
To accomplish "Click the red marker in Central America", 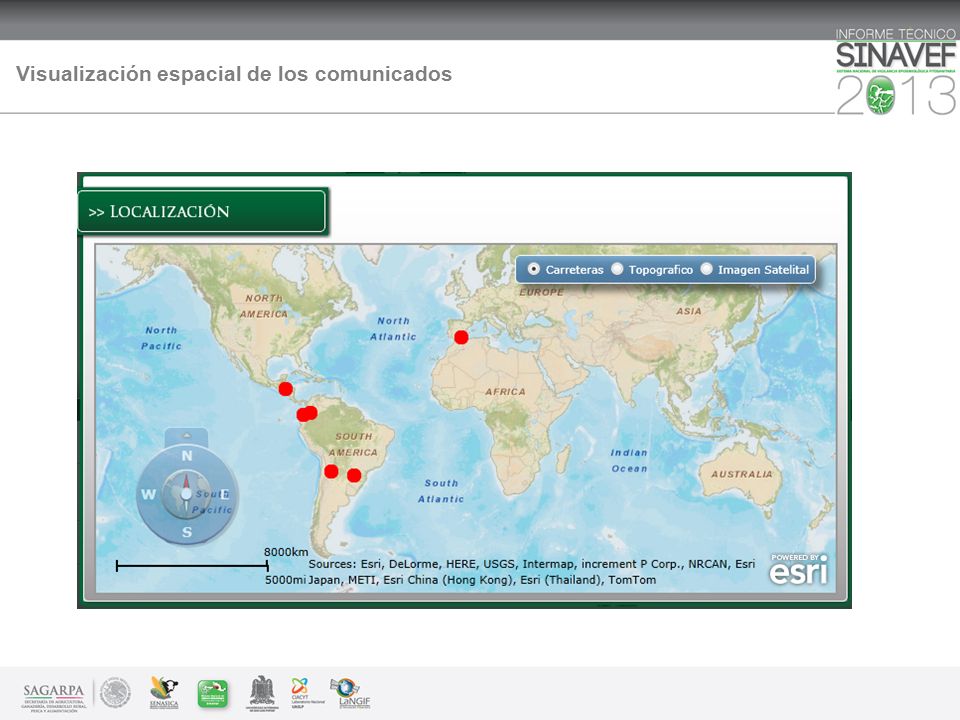I will [x=285, y=389].
